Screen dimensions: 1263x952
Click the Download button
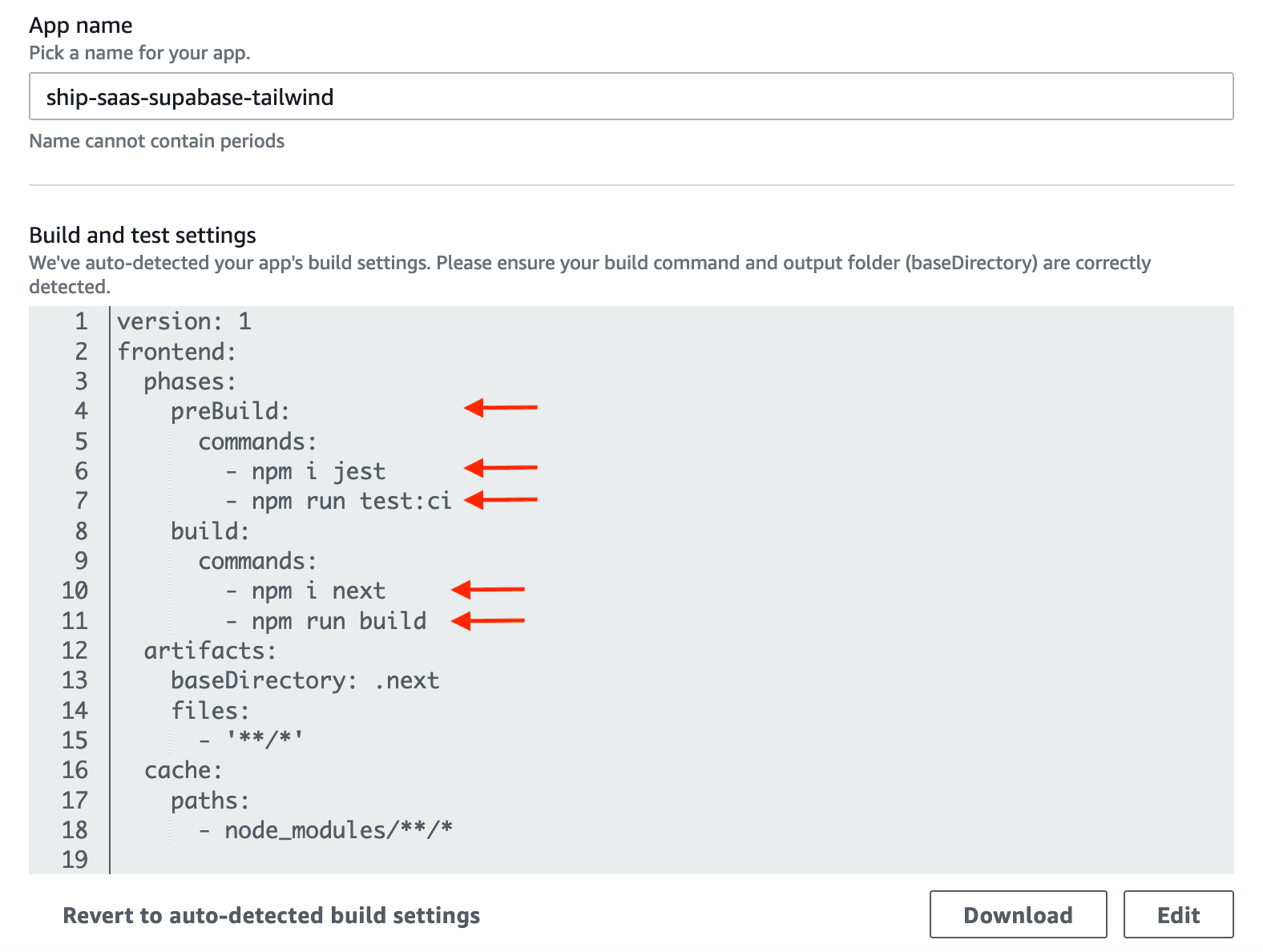coord(1018,914)
